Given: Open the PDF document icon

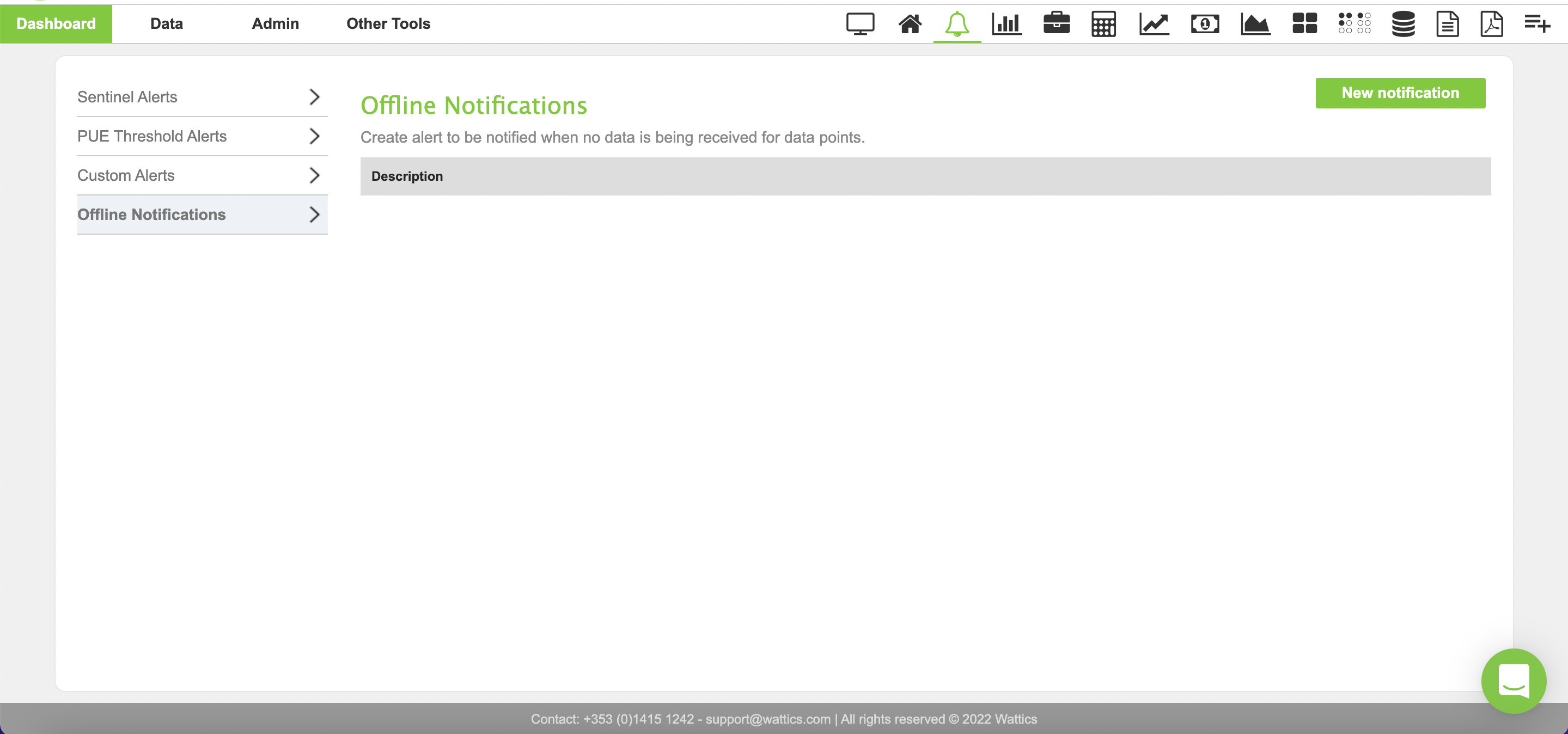Looking at the screenshot, I should (x=1491, y=24).
